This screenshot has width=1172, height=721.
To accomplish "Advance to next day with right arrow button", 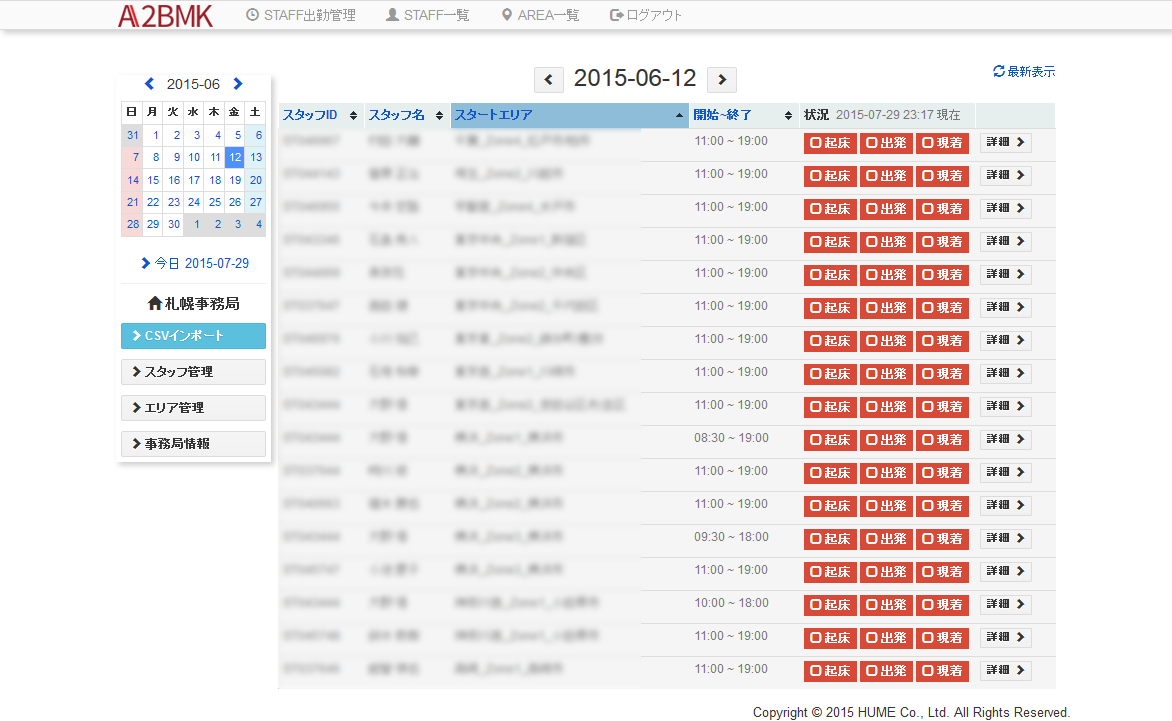I will click(x=722, y=80).
